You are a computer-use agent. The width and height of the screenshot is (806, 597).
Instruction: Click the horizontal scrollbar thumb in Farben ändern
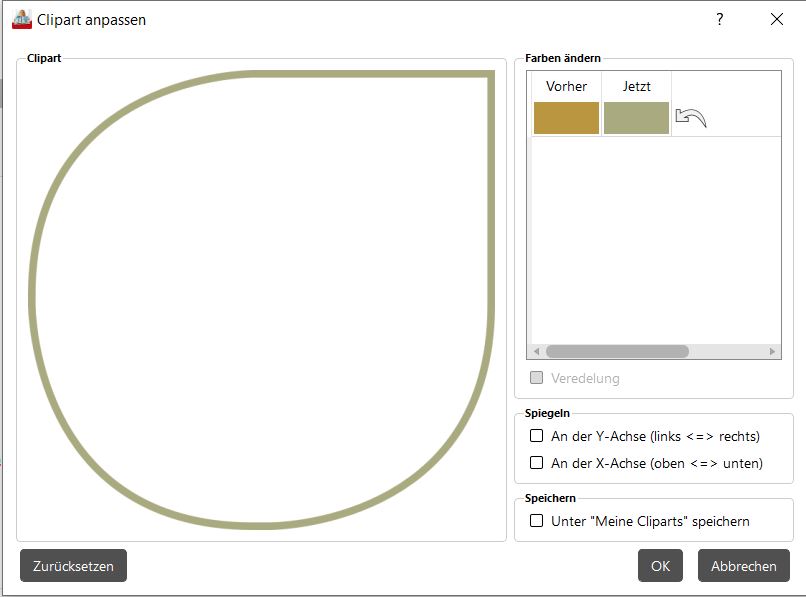pos(617,352)
